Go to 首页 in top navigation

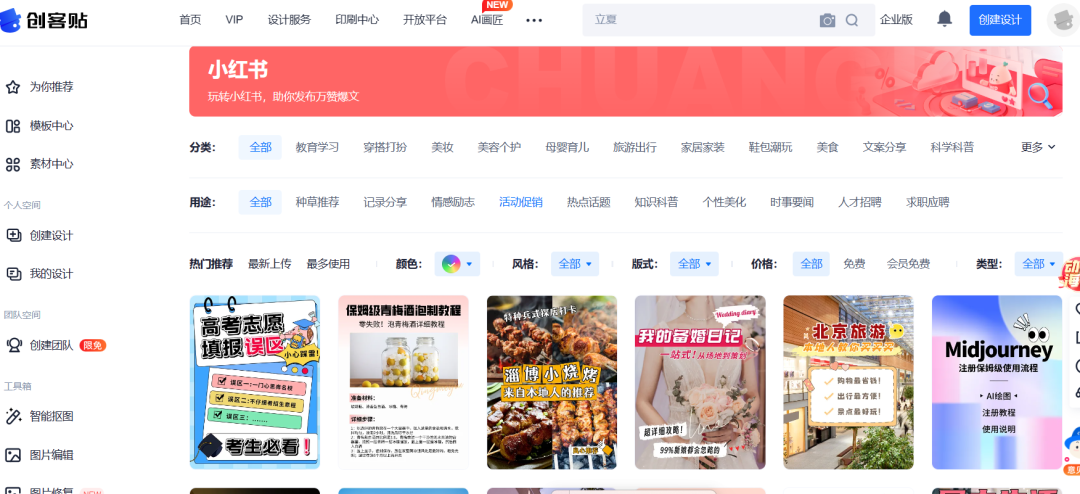190,20
